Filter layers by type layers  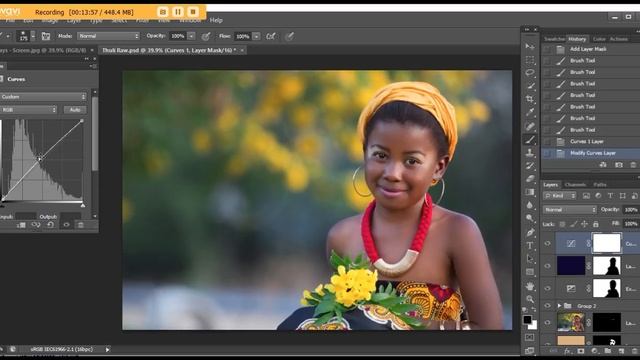pos(610,196)
